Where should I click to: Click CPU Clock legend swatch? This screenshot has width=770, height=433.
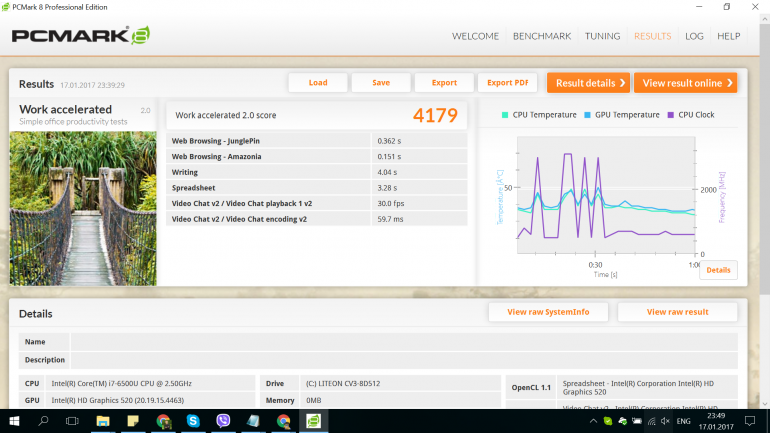coord(671,115)
